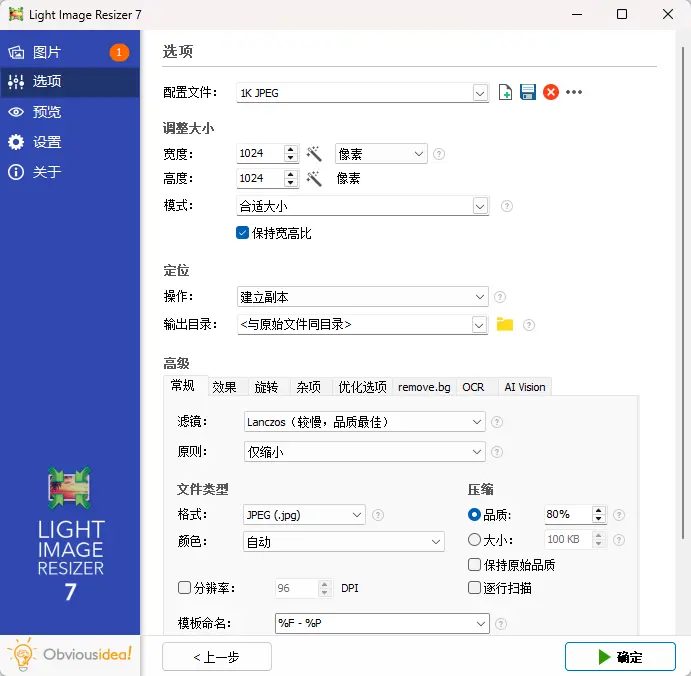Open the 格式 dropdown showing JPEG (.jpg)

[304, 515]
